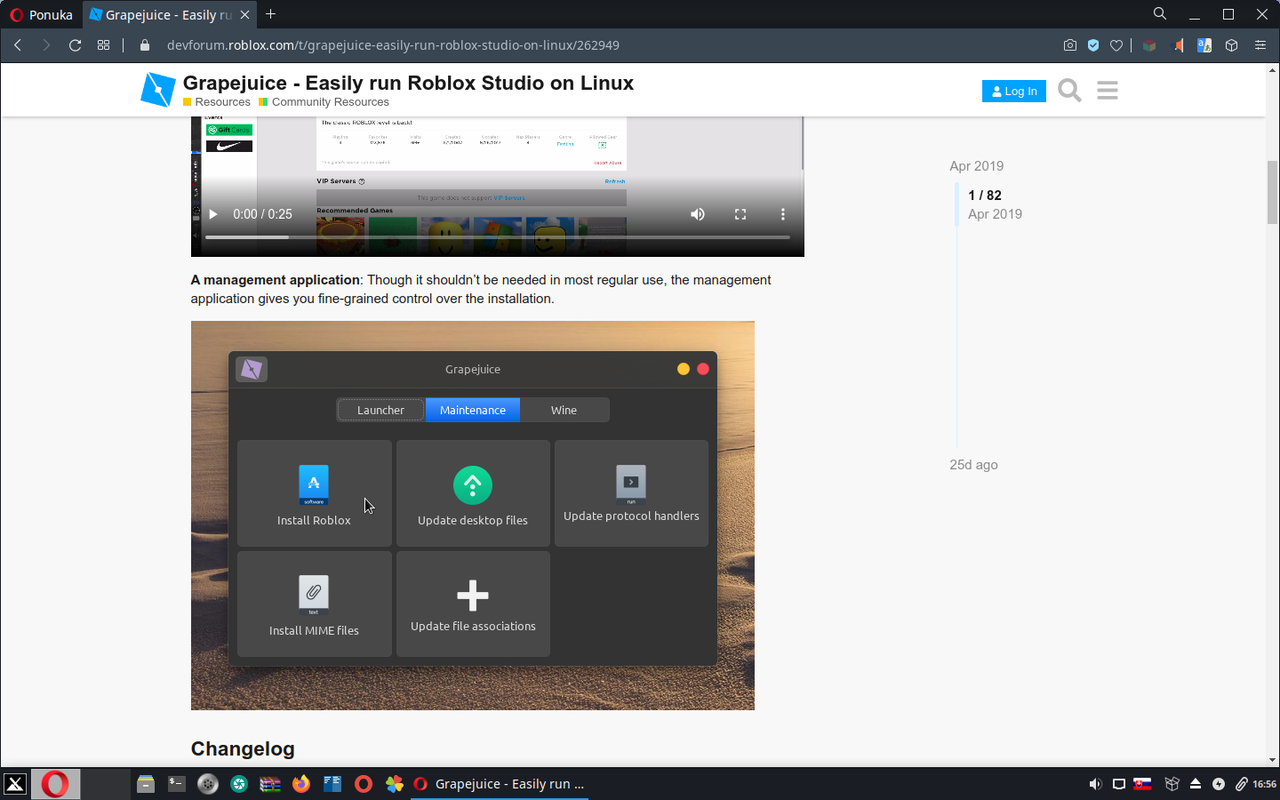The width and height of the screenshot is (1280, 800).
Task: Launch WinRAR archive icon in taskbar
Action: [x=270, y=784]
